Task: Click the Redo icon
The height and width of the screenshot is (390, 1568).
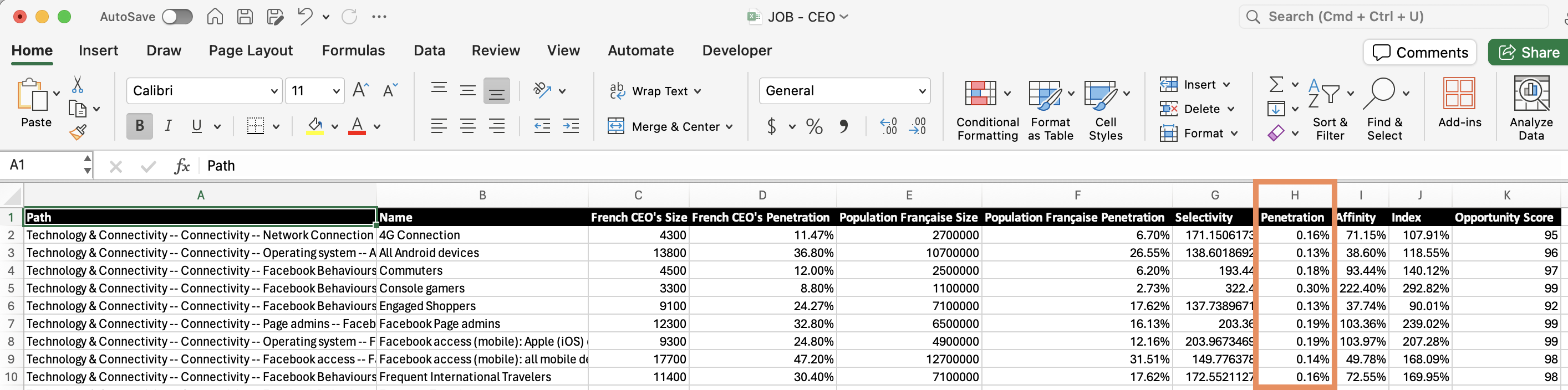Action: pyautogui.click(x=349, y=17)
